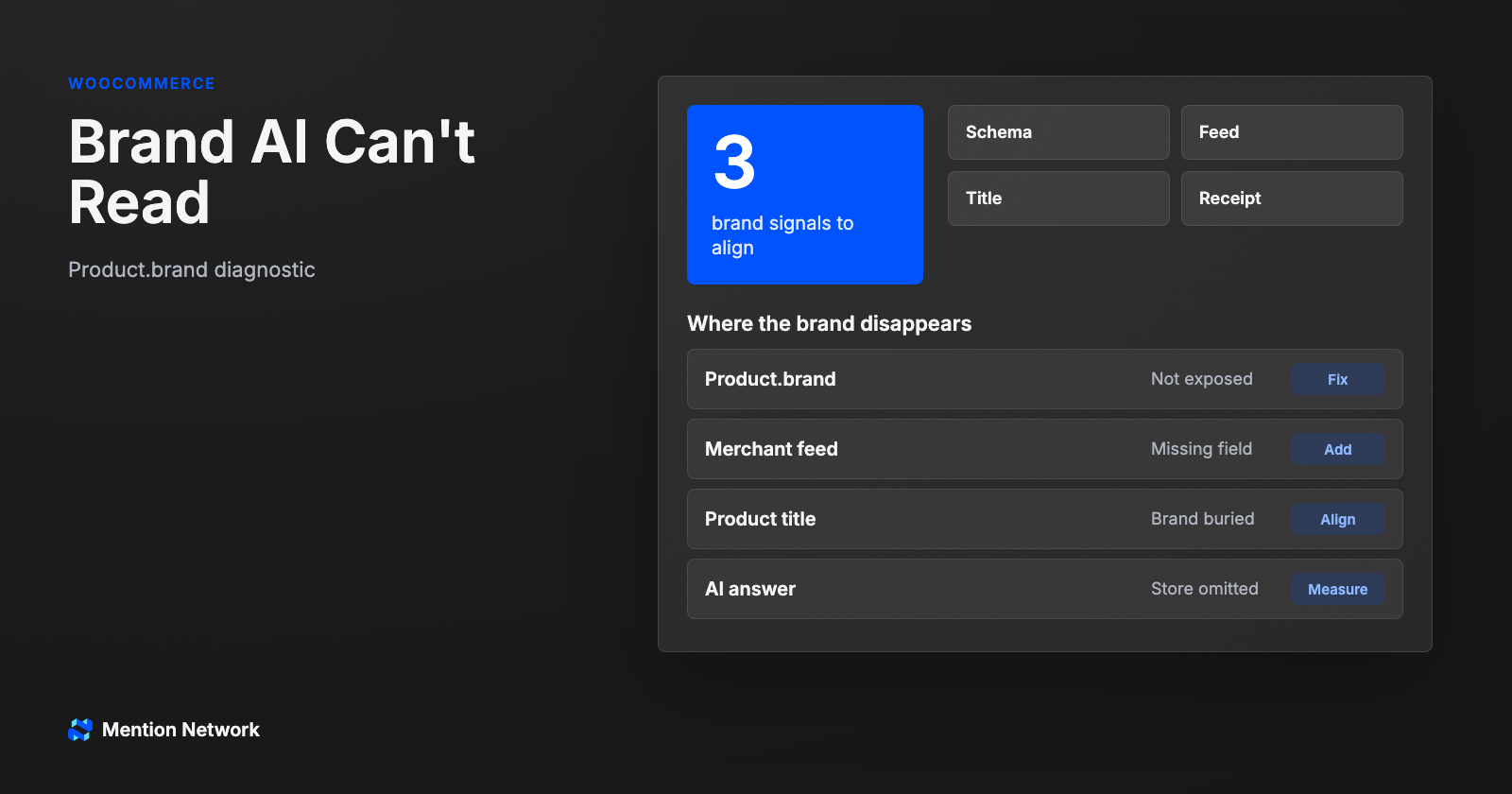1512x794 pixels.
Task: Click the Add button for Merchant feed
Action: tap(1337, 449)
